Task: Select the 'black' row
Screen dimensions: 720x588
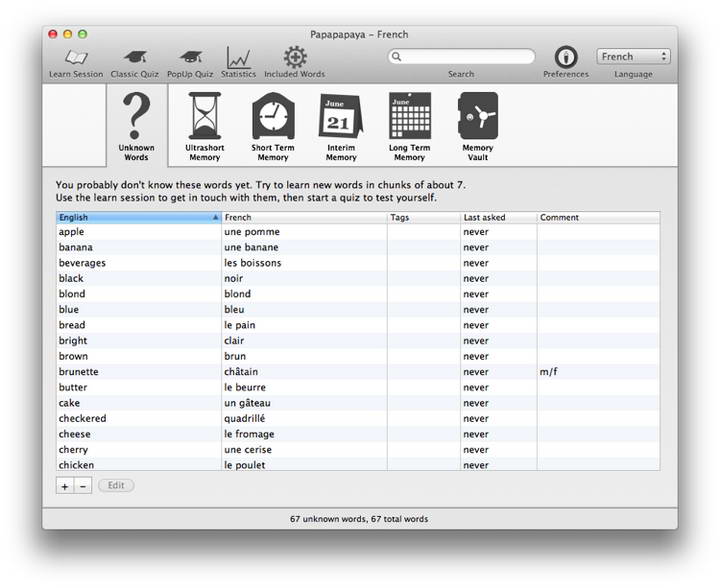Action: coord(358,279)
